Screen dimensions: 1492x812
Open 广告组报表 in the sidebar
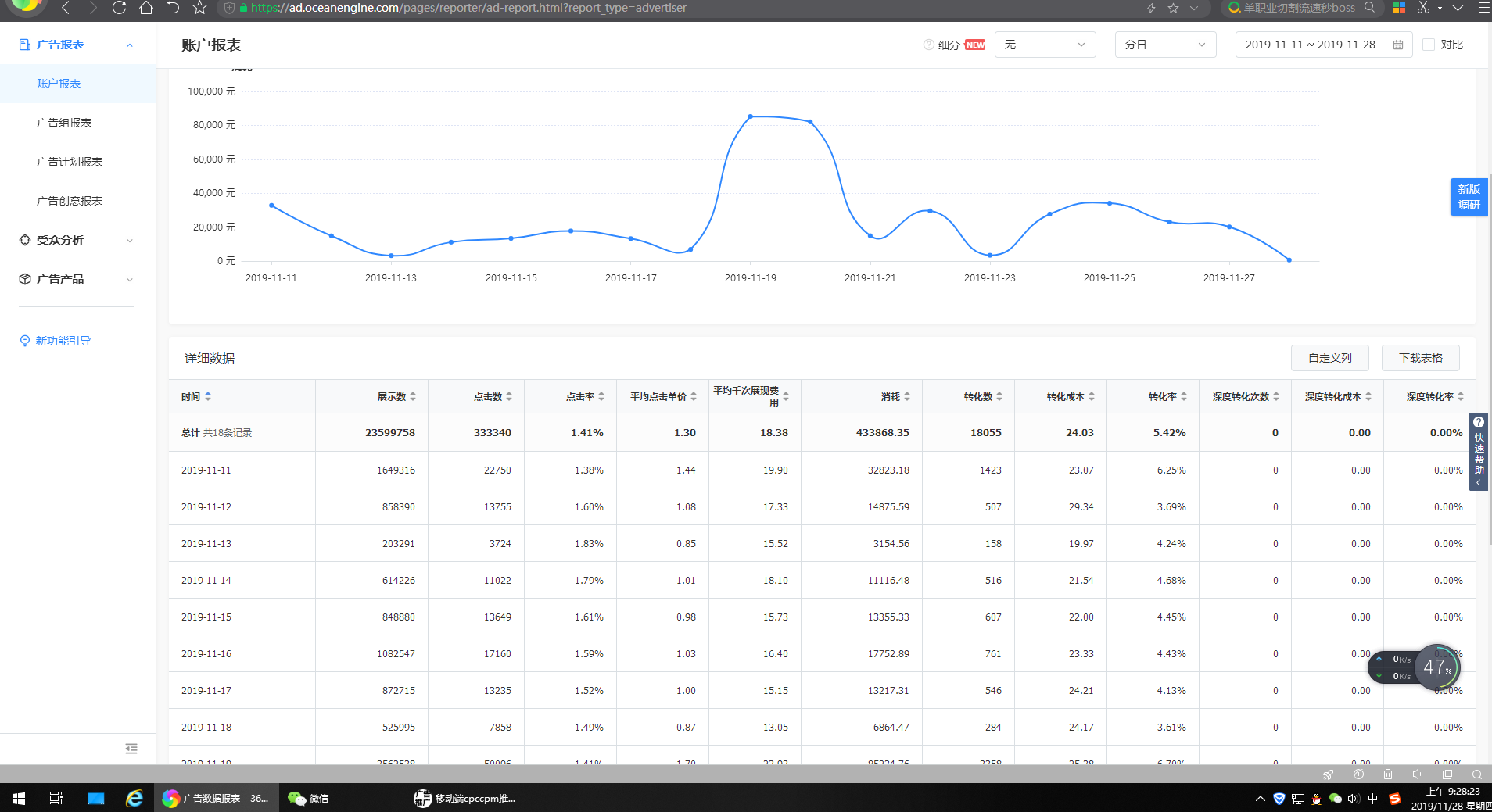(64, 123)
